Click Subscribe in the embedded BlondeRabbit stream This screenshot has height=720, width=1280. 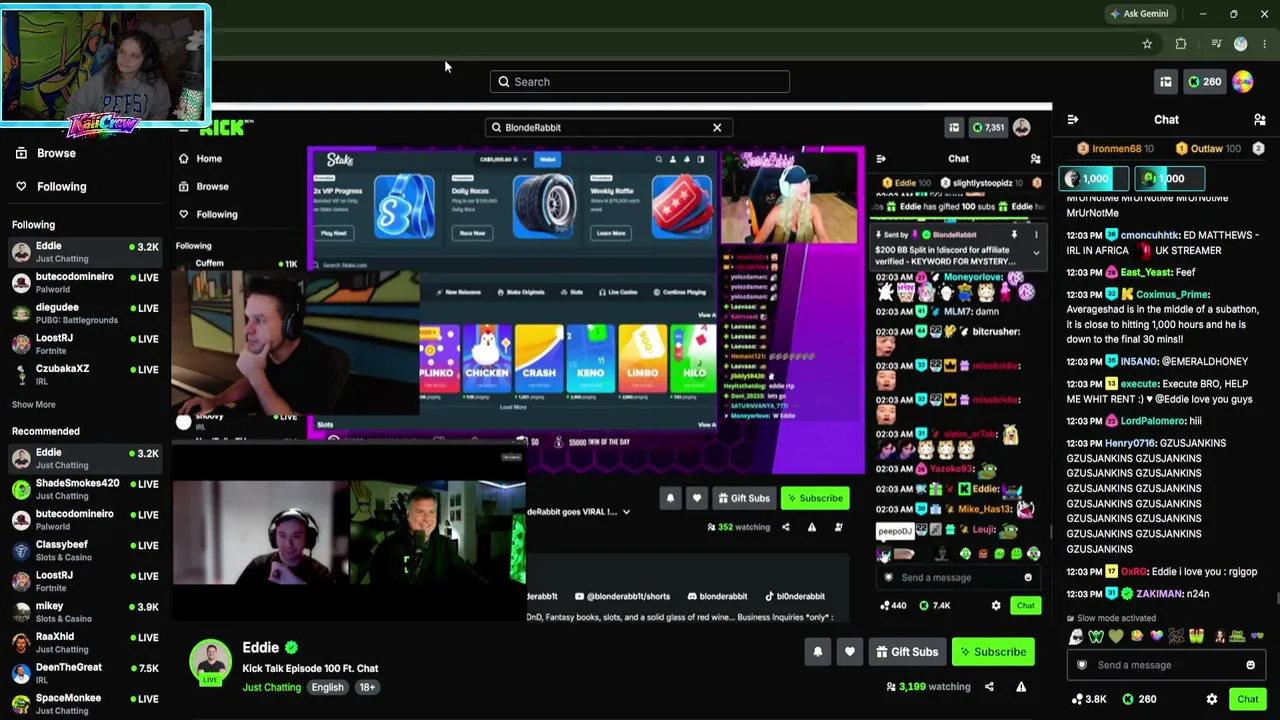click(815, 498)
